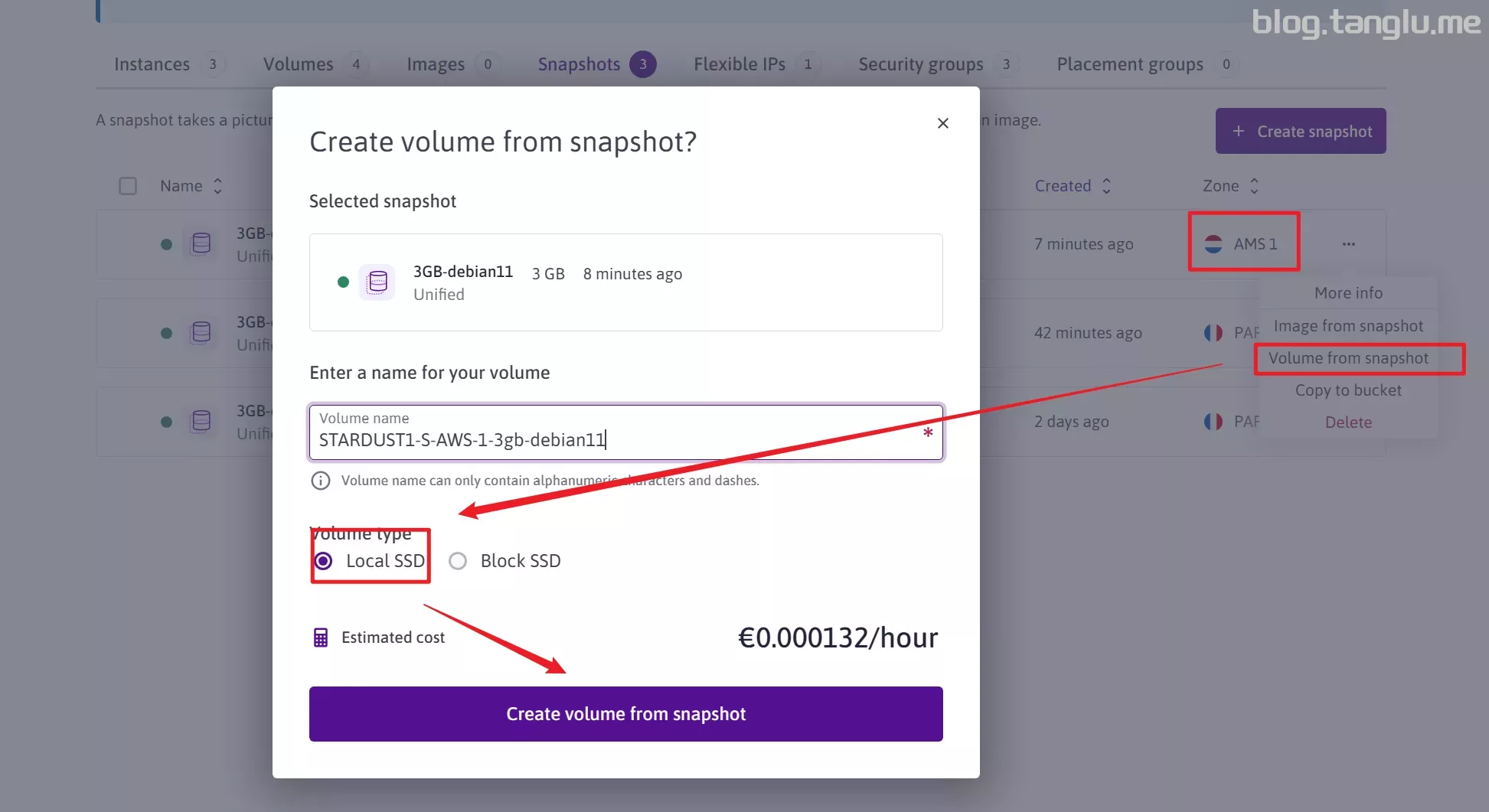Viewport: 1489px width, 812px height.
Task: Sort snapshots by Created column arrows
Action: coord(1106,186)
